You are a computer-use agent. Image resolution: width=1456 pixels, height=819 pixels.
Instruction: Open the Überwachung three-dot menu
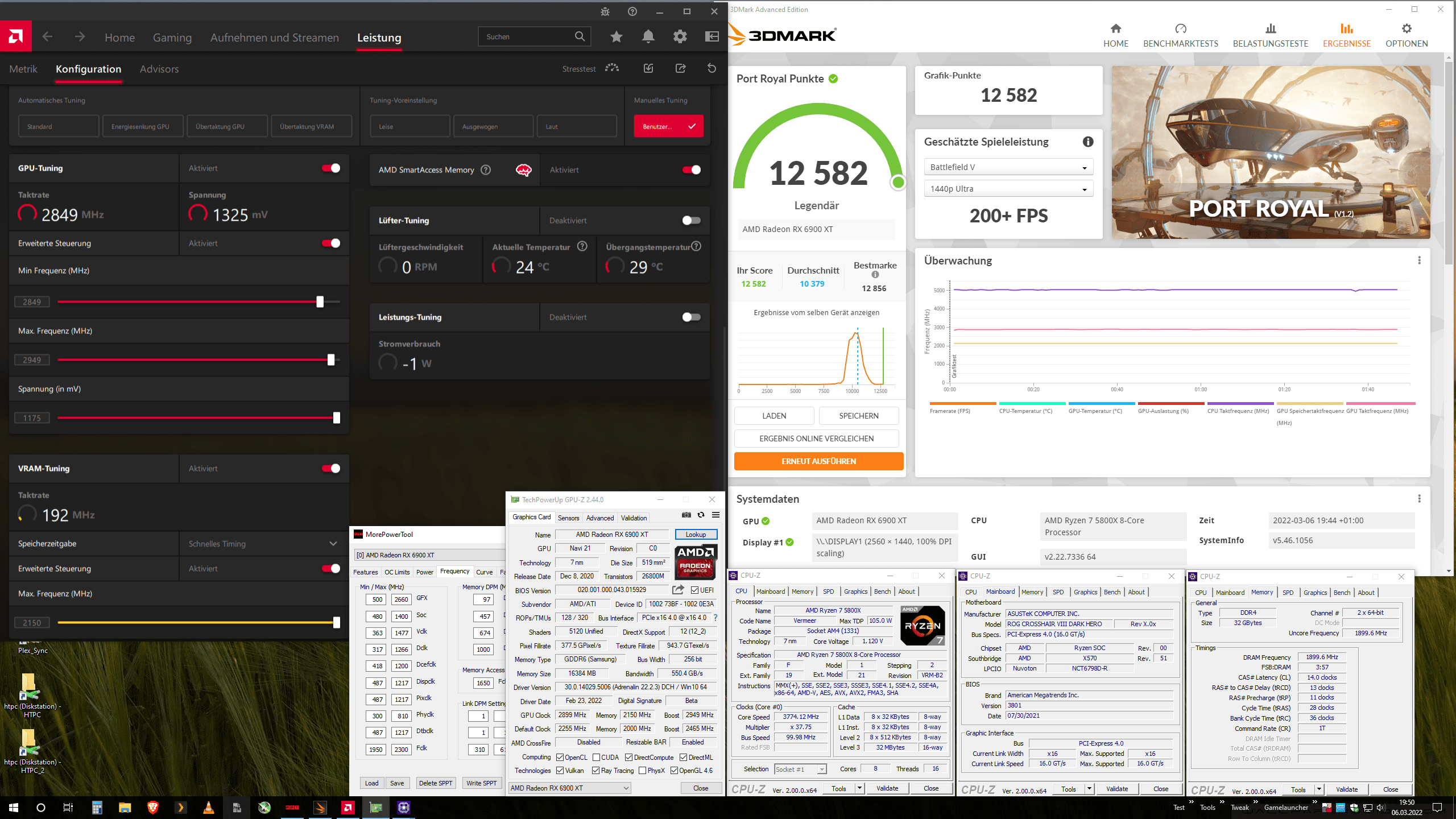(1420, 260)
